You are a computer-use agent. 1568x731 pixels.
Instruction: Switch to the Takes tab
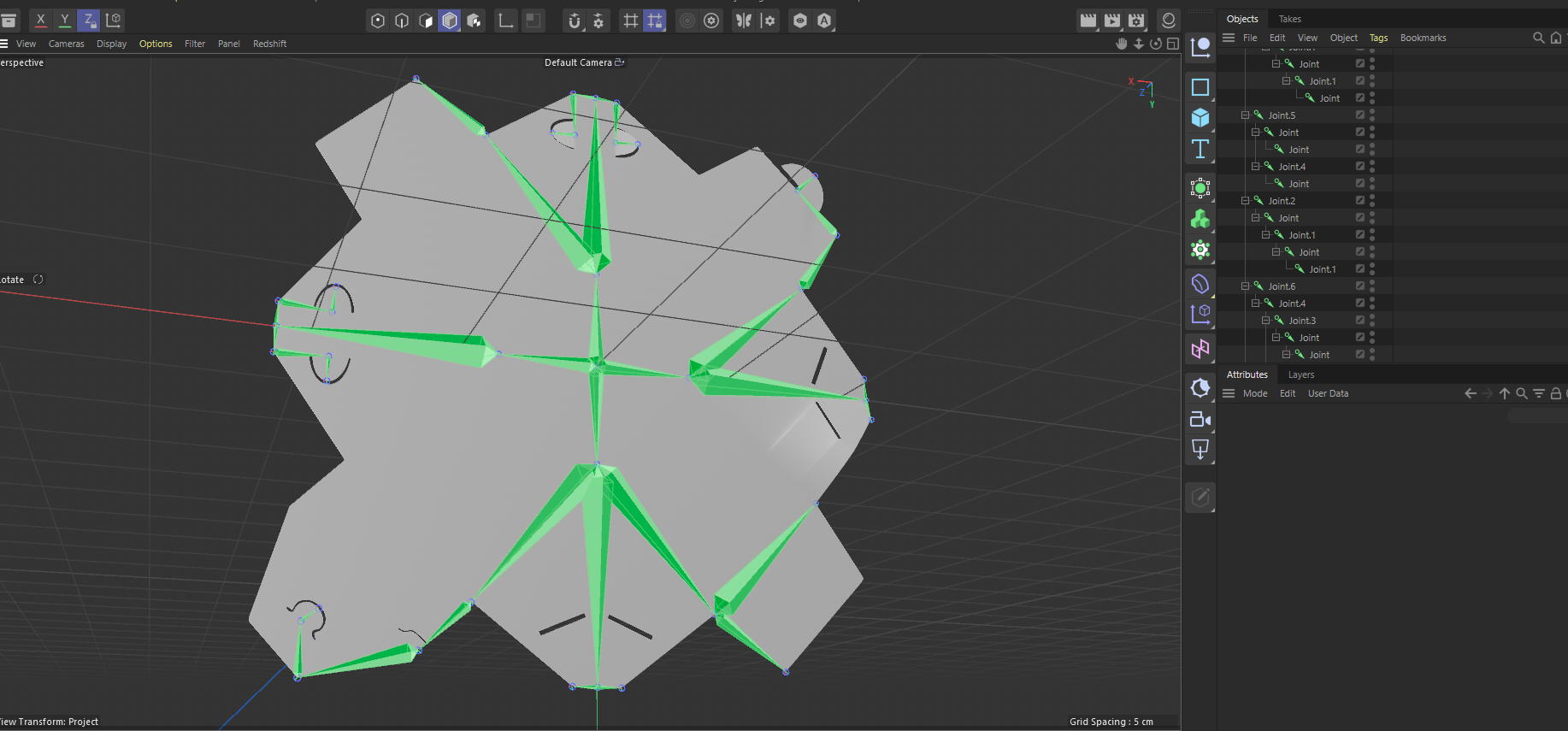1289,19
